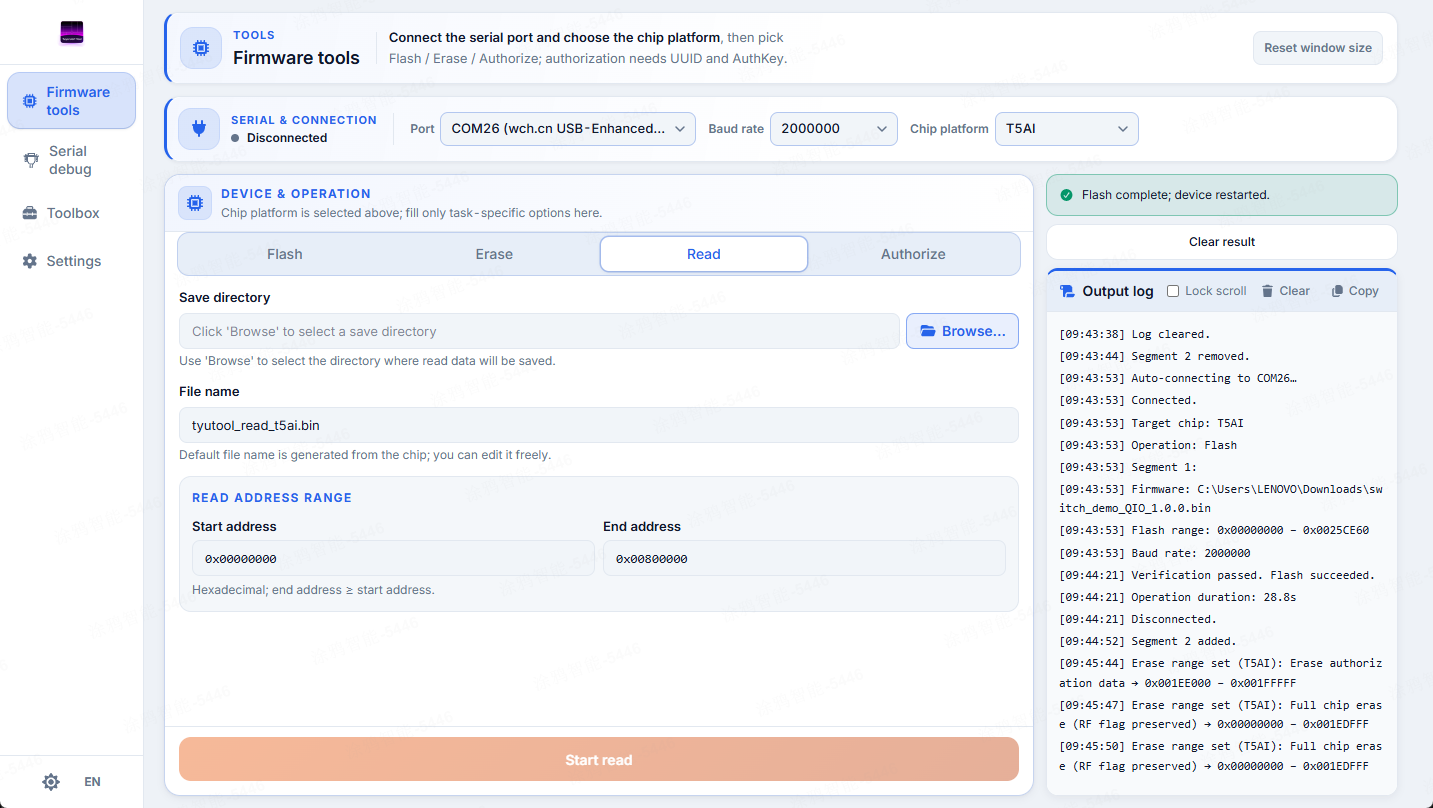
Task: Click the 'Operation: Flash' log line
Action: click(x=1148, y=445)
